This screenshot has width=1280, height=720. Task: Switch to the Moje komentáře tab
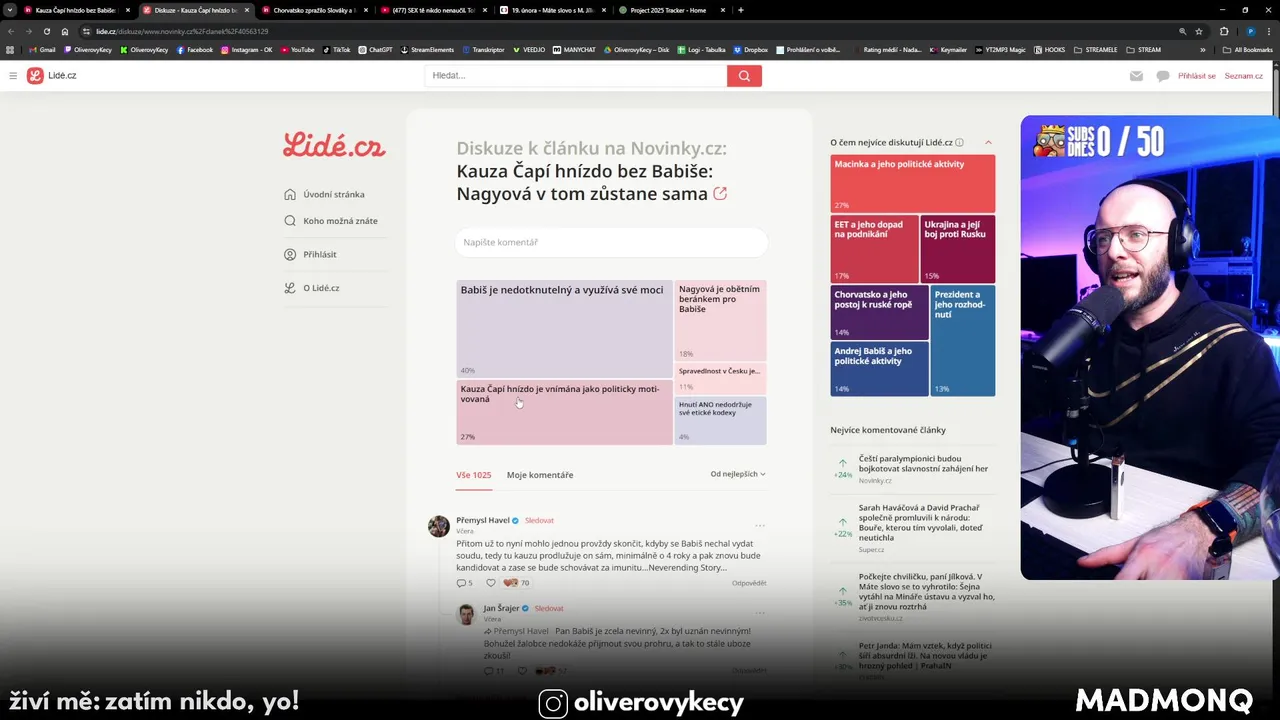[x=540, y=475]
